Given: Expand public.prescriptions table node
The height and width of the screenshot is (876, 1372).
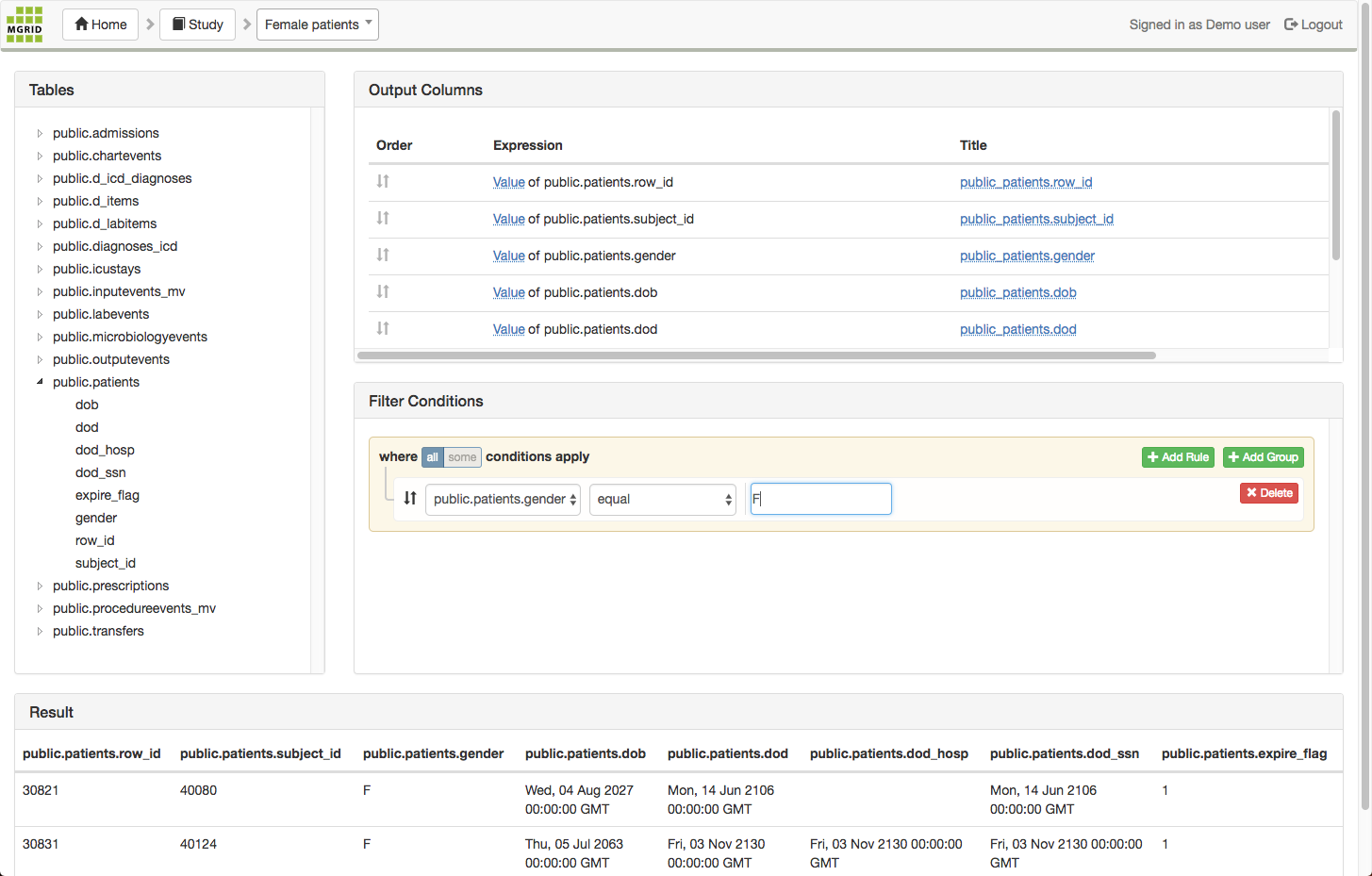Looking at the screenshot, I should [40, 586].
